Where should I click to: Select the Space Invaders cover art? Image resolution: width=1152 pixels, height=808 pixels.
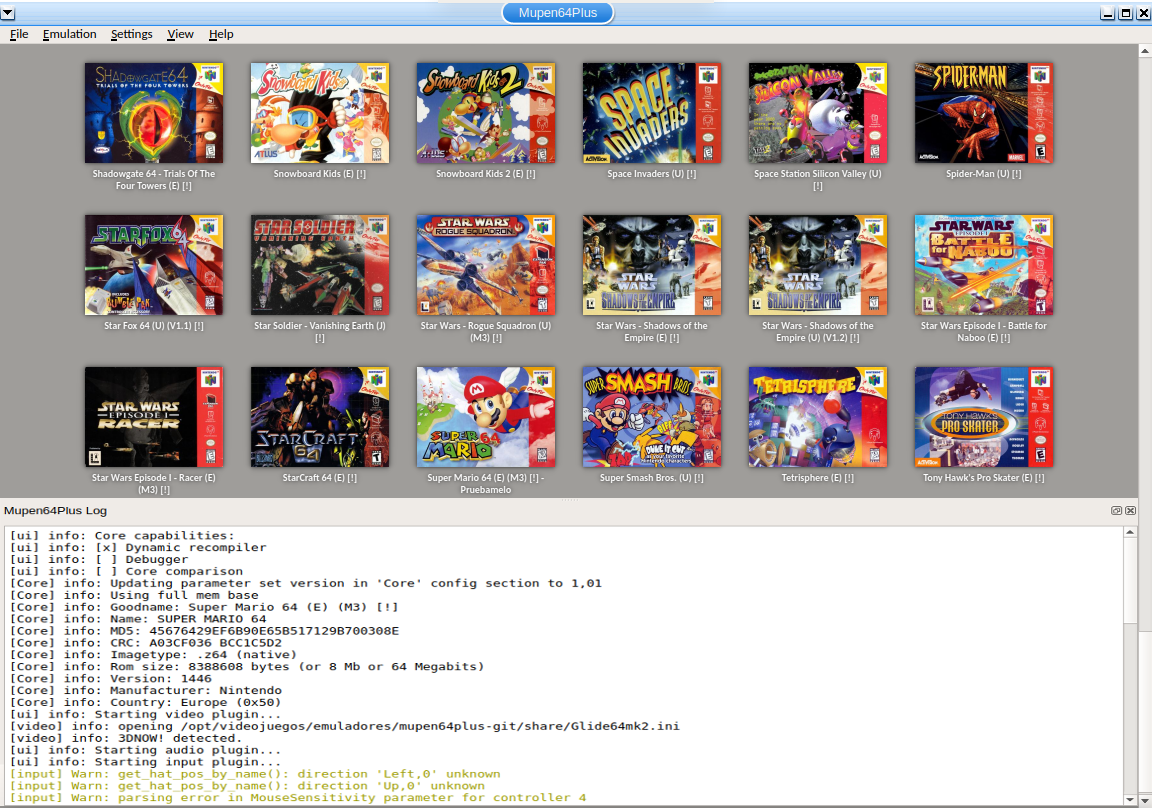652,112
